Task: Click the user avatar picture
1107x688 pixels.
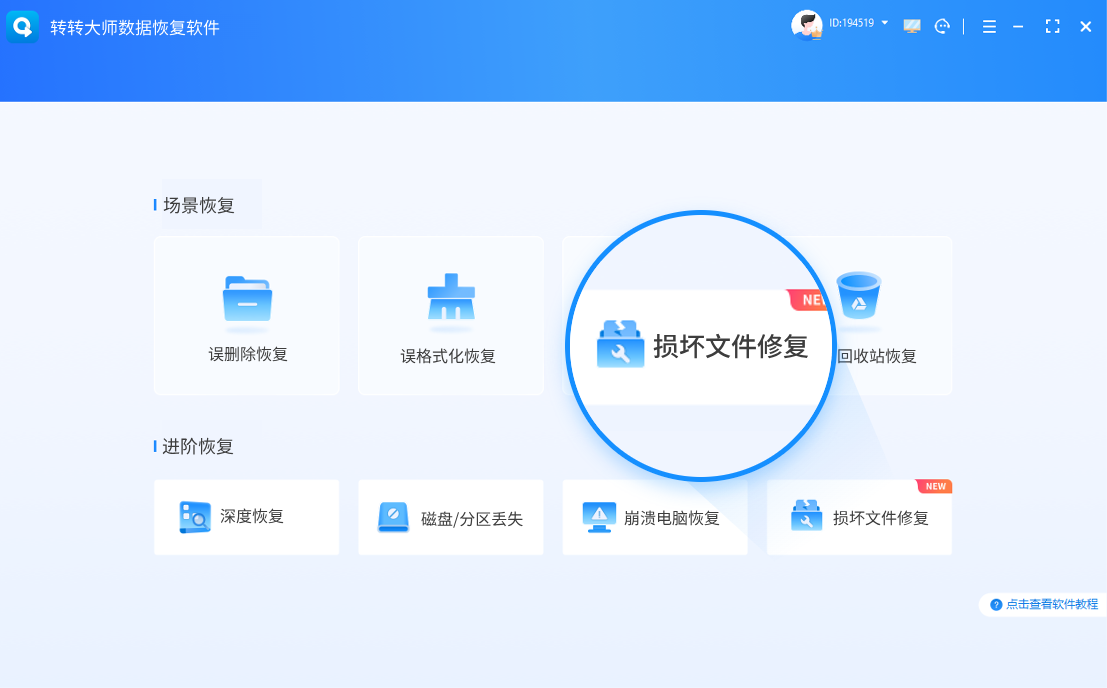Action: (806, 25)
